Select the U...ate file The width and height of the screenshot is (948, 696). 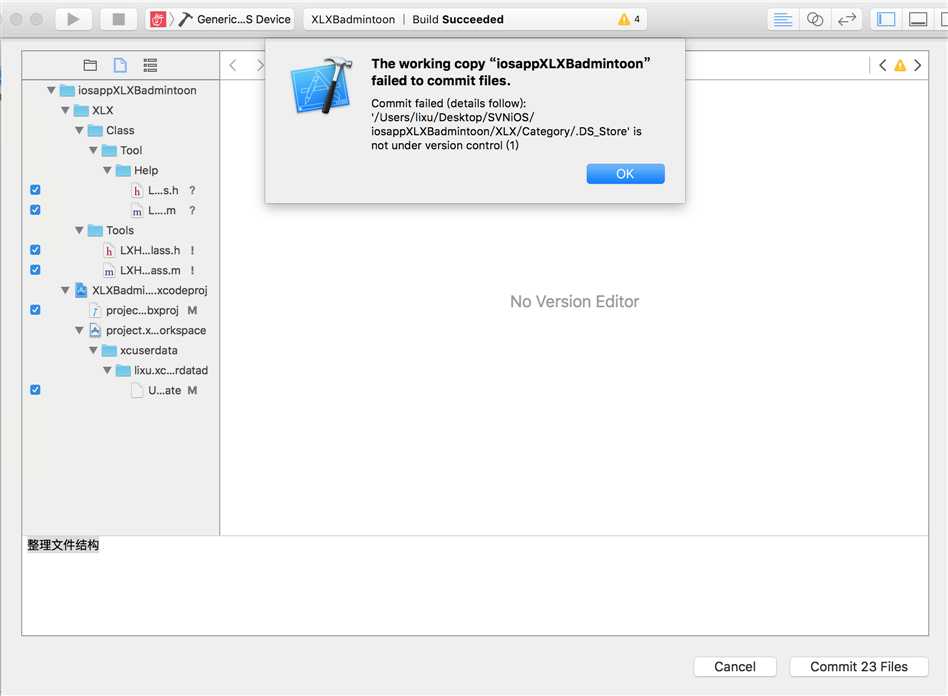point(156,391)
